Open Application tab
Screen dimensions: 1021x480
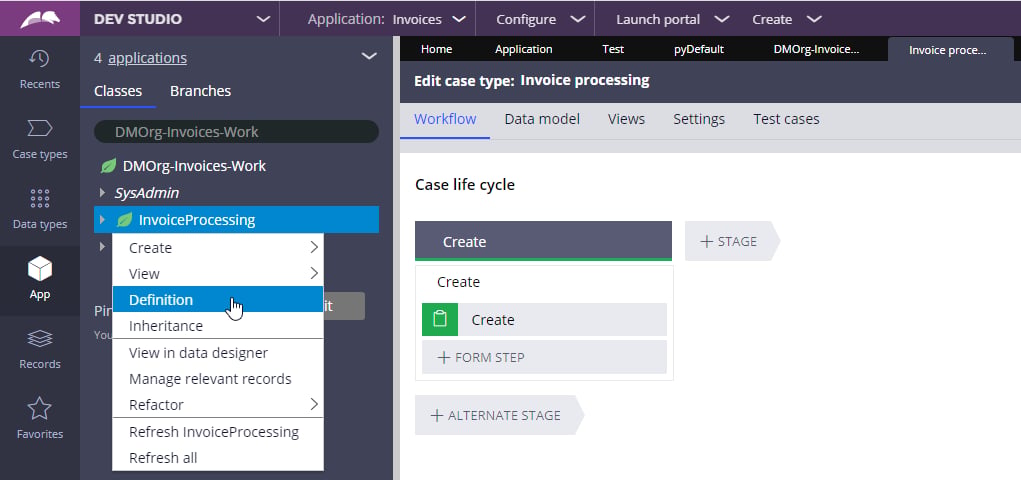[x=524, y=49]
